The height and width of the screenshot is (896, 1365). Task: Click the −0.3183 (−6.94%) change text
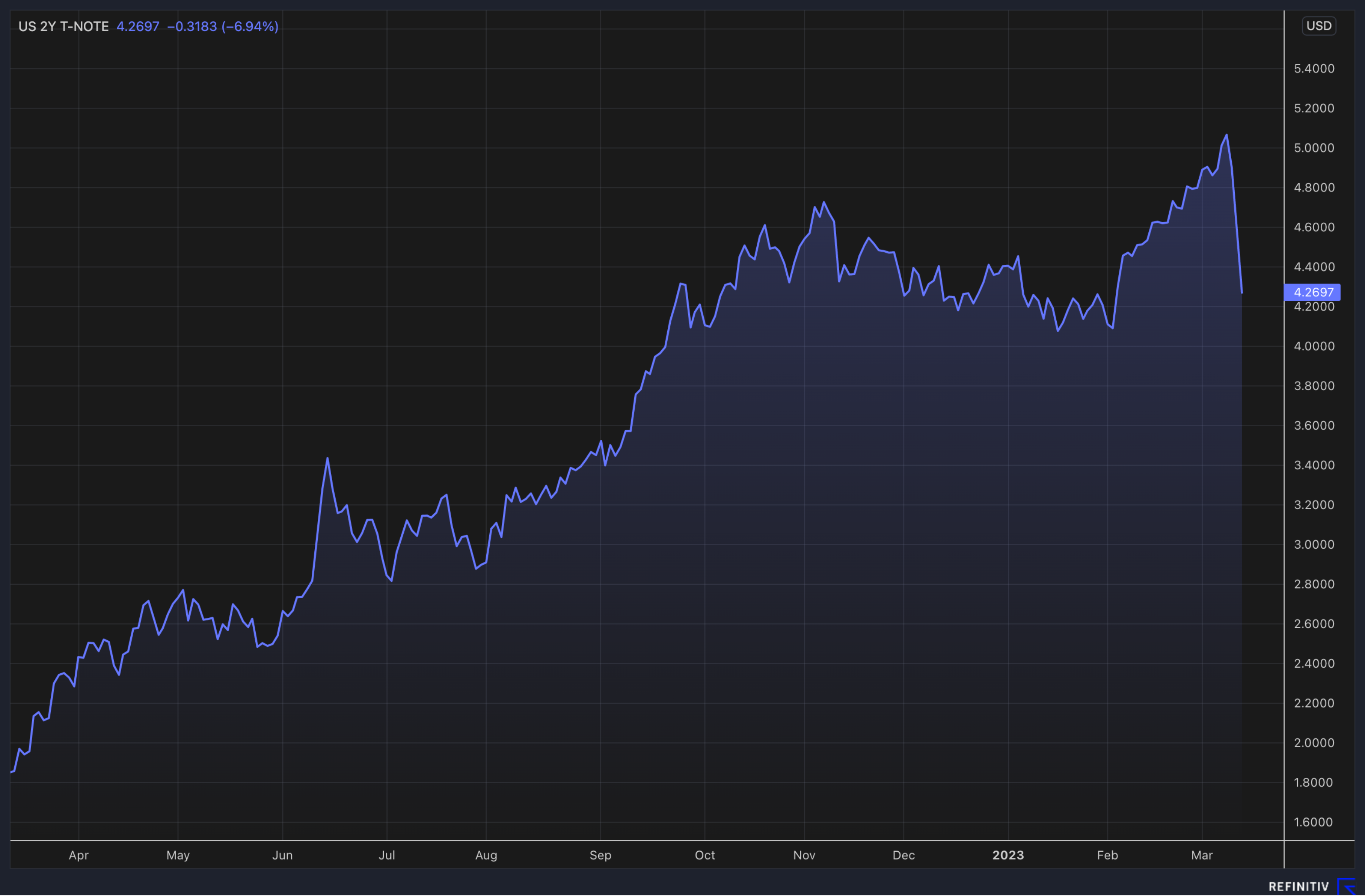coord(223,26)
